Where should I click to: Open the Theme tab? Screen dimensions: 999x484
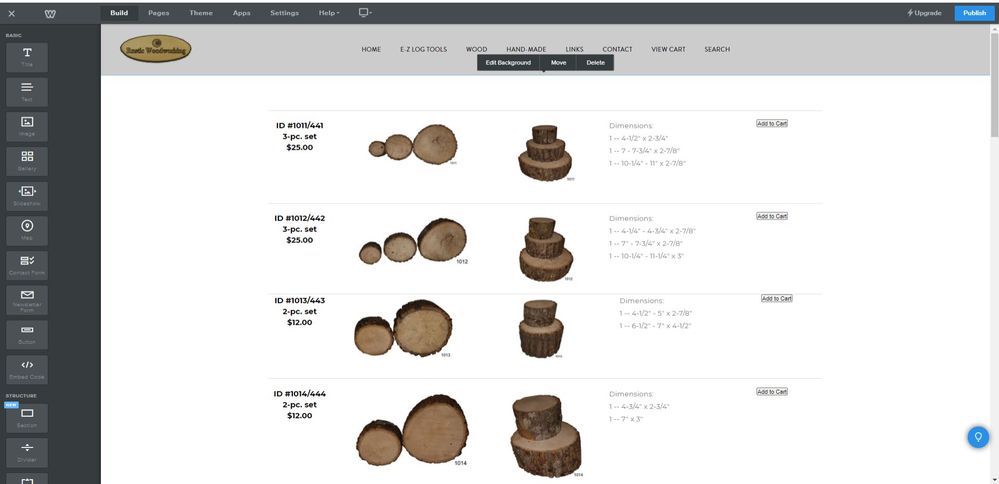coord(201,13)
